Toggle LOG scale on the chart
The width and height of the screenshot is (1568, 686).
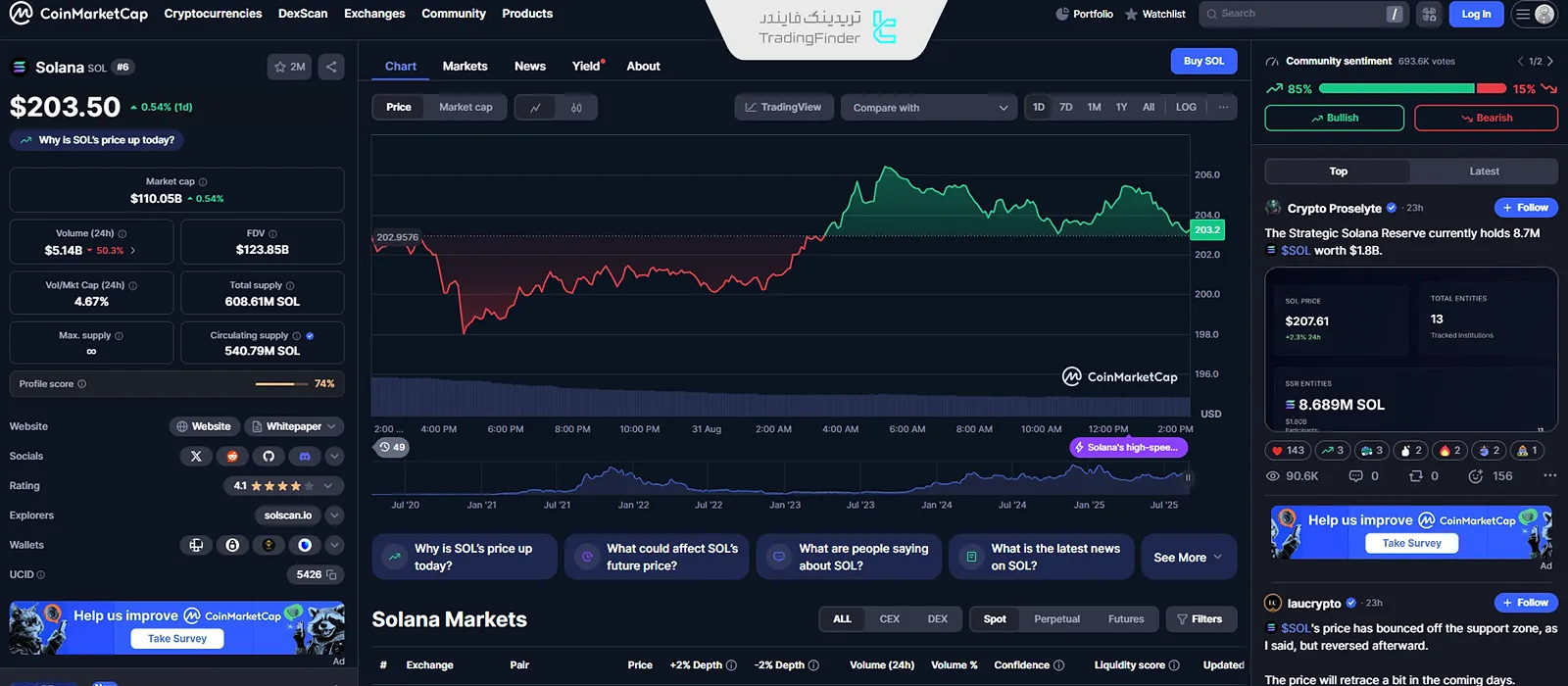click(x=1186, y=107)
